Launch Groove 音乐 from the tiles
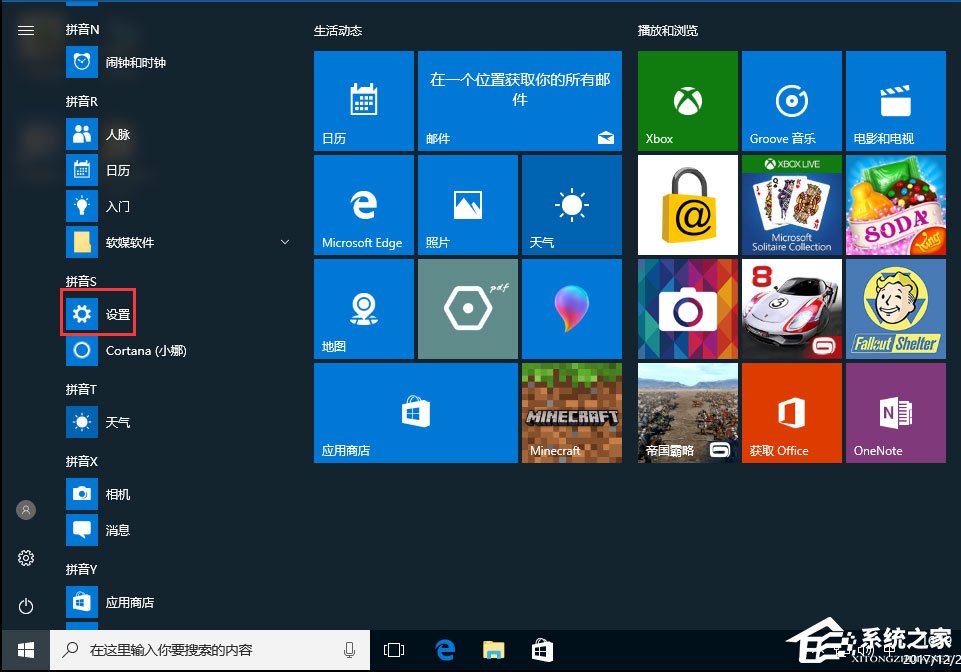The image size is (961, 672). coord(791,100)
